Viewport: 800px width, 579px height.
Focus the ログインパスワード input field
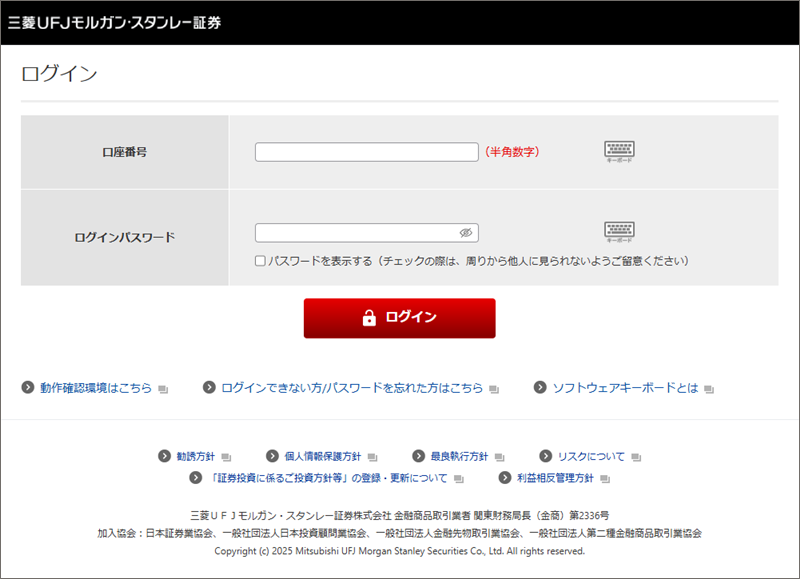coord(356,233)
